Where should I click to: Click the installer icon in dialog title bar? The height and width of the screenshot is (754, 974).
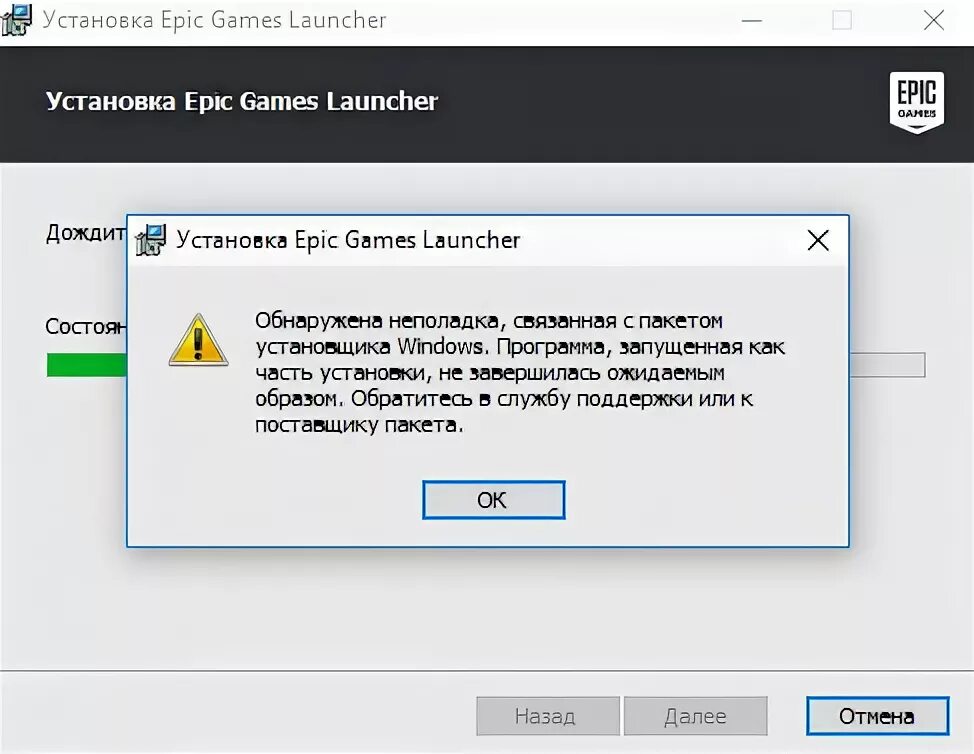pos(151,240)
